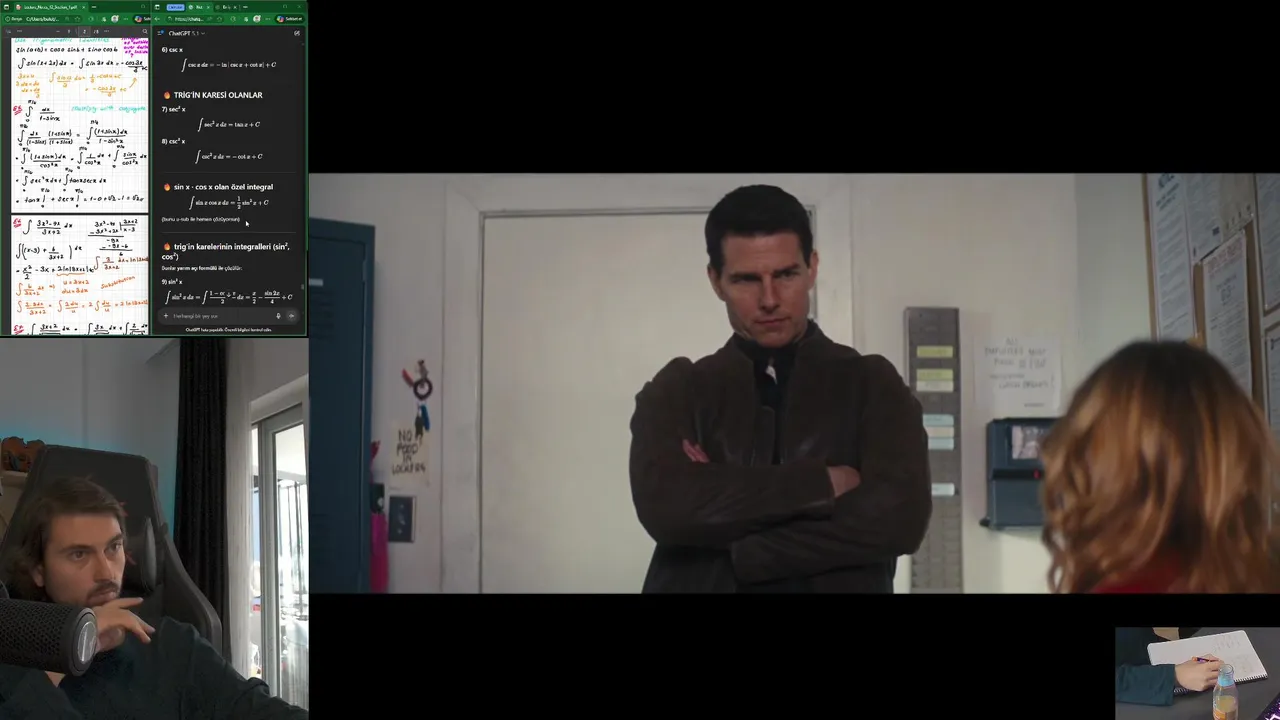Open a new tab in ChatGPT browser window

[x=245, y=7]
